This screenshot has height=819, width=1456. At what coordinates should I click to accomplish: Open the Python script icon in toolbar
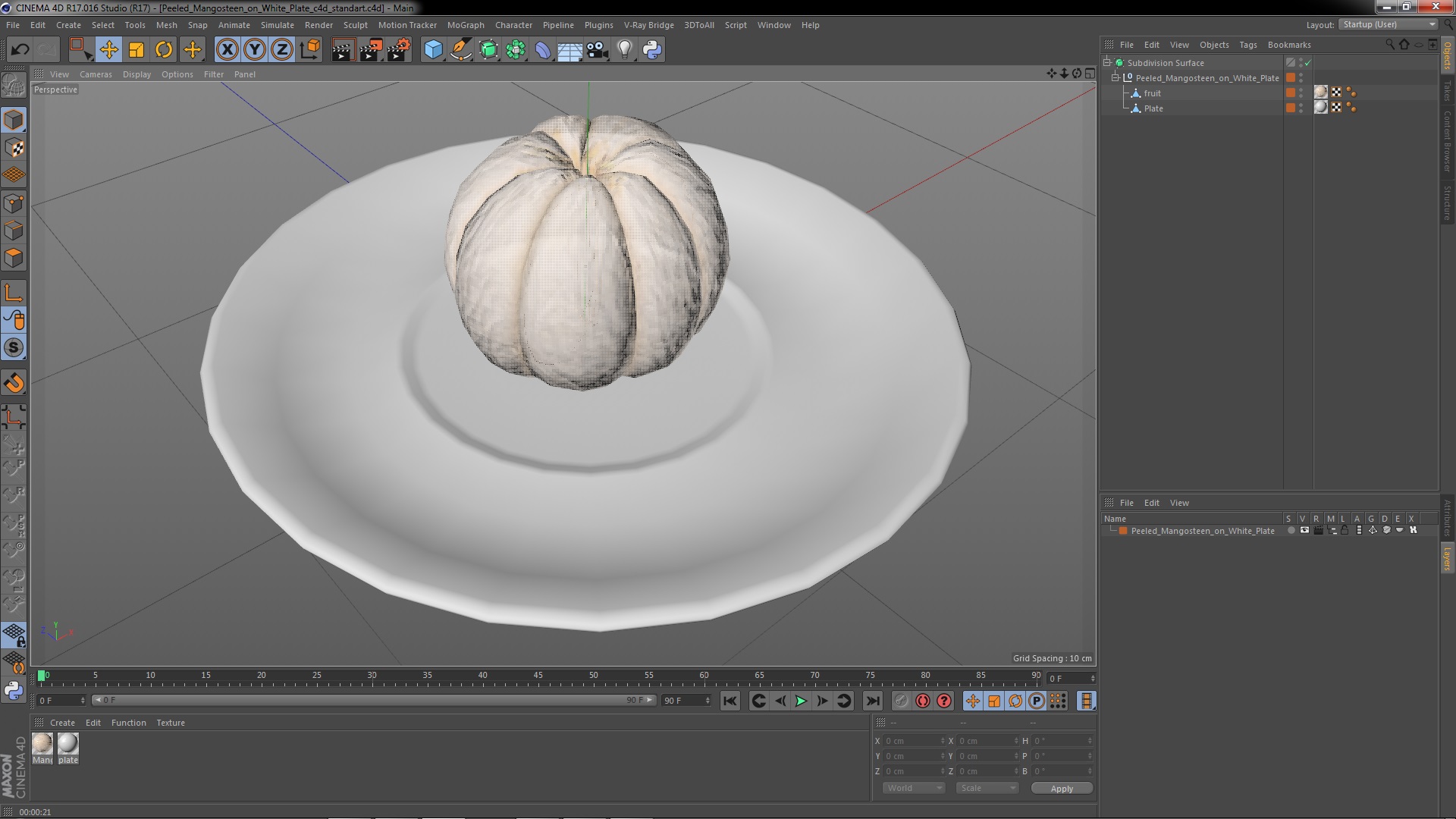(x=652, y=50)
